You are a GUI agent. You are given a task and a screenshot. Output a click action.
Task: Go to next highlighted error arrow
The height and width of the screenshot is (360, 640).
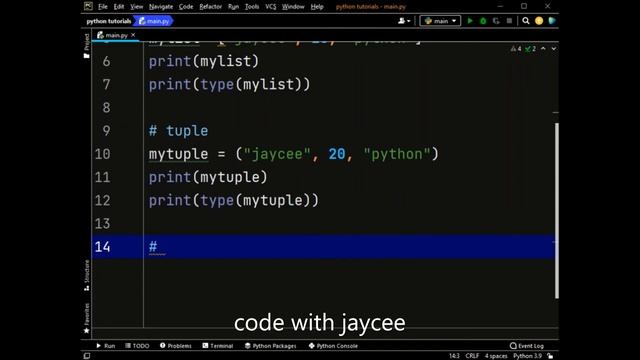553,48
